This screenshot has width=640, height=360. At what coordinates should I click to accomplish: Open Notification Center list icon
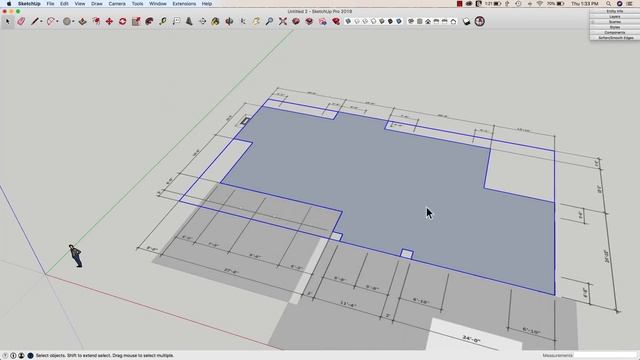point(630,4)
